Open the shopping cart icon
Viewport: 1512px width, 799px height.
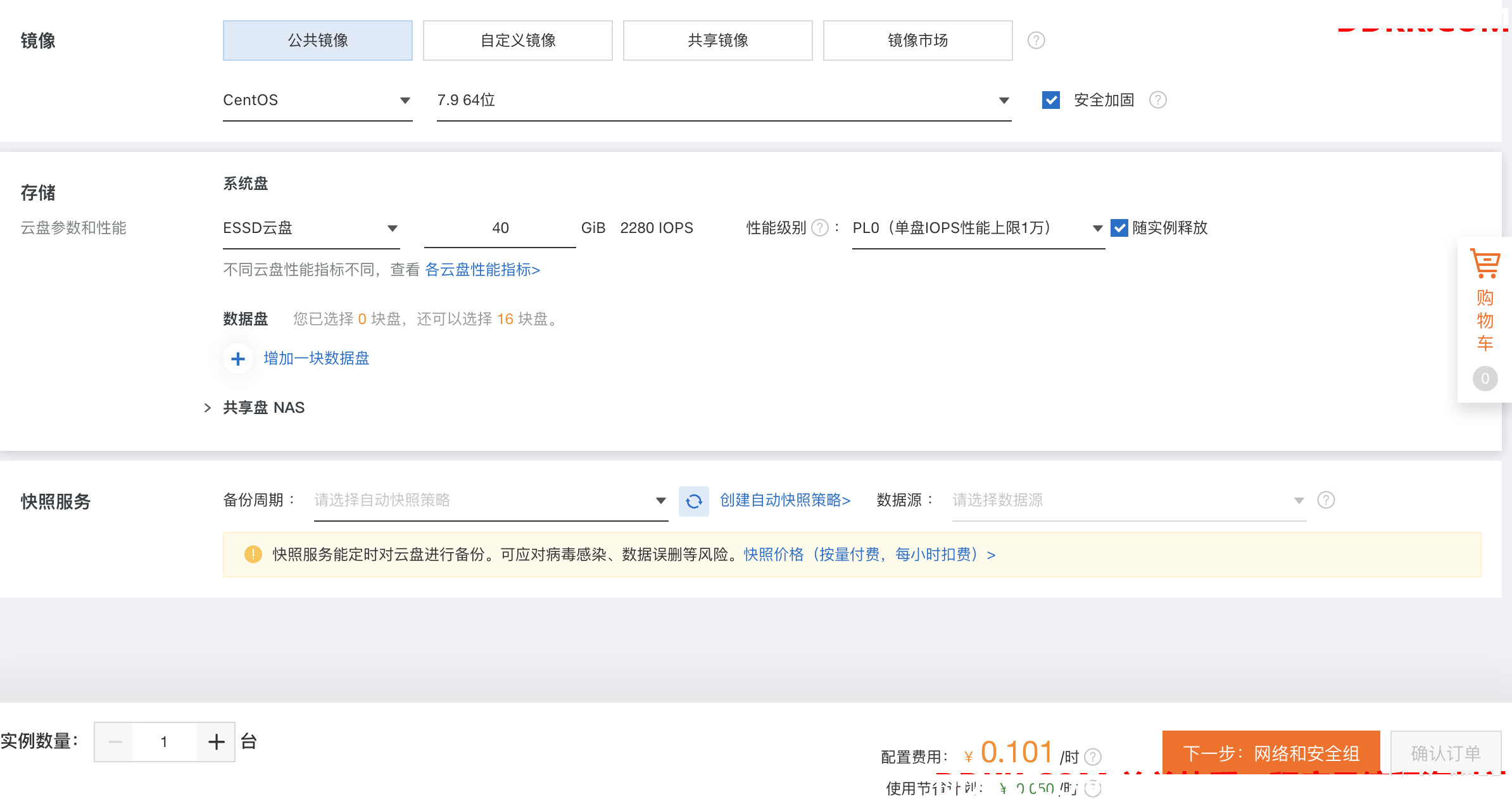[x=1485, y=263]
